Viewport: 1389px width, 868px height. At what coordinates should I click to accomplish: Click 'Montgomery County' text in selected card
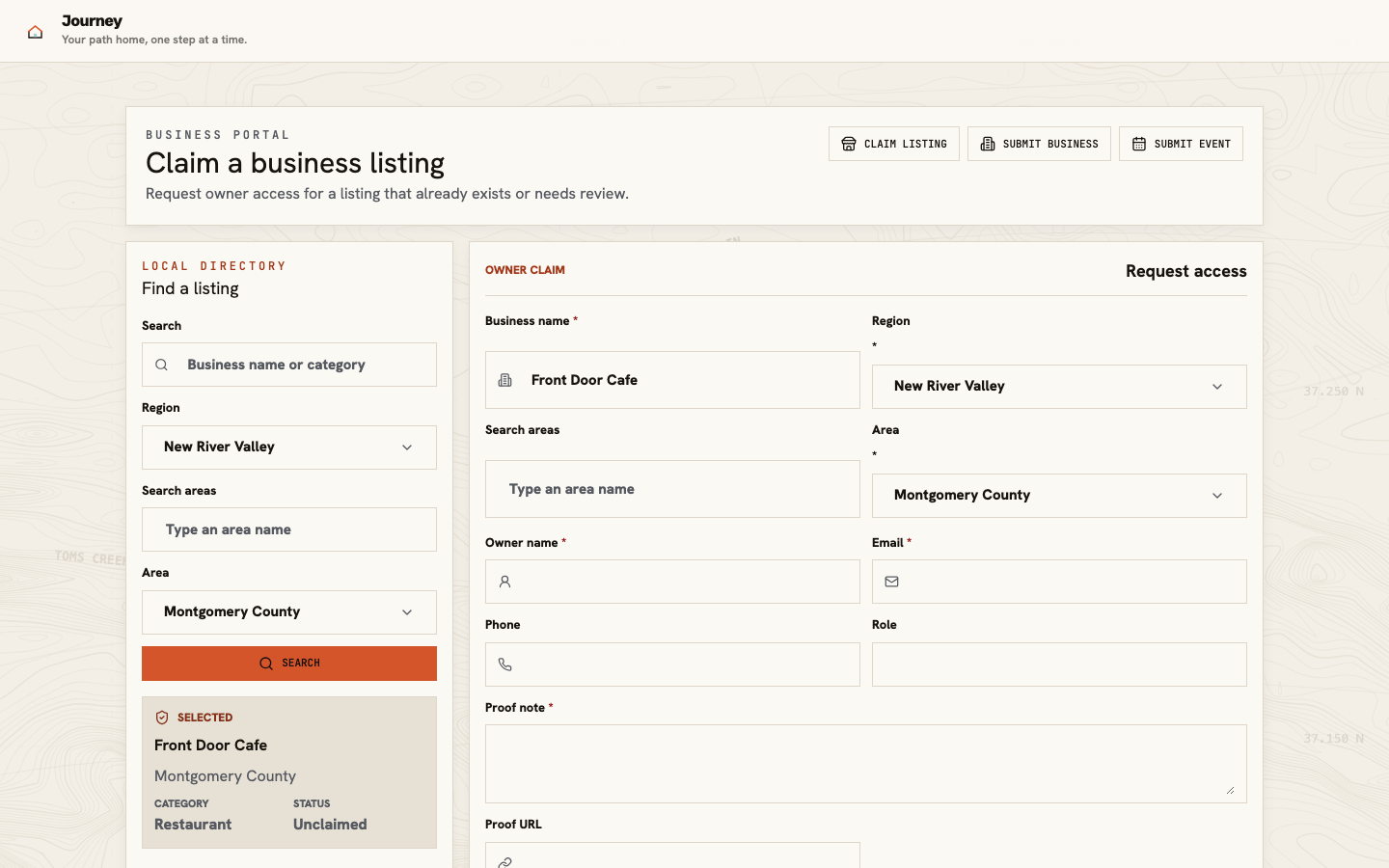coord(225,776)
